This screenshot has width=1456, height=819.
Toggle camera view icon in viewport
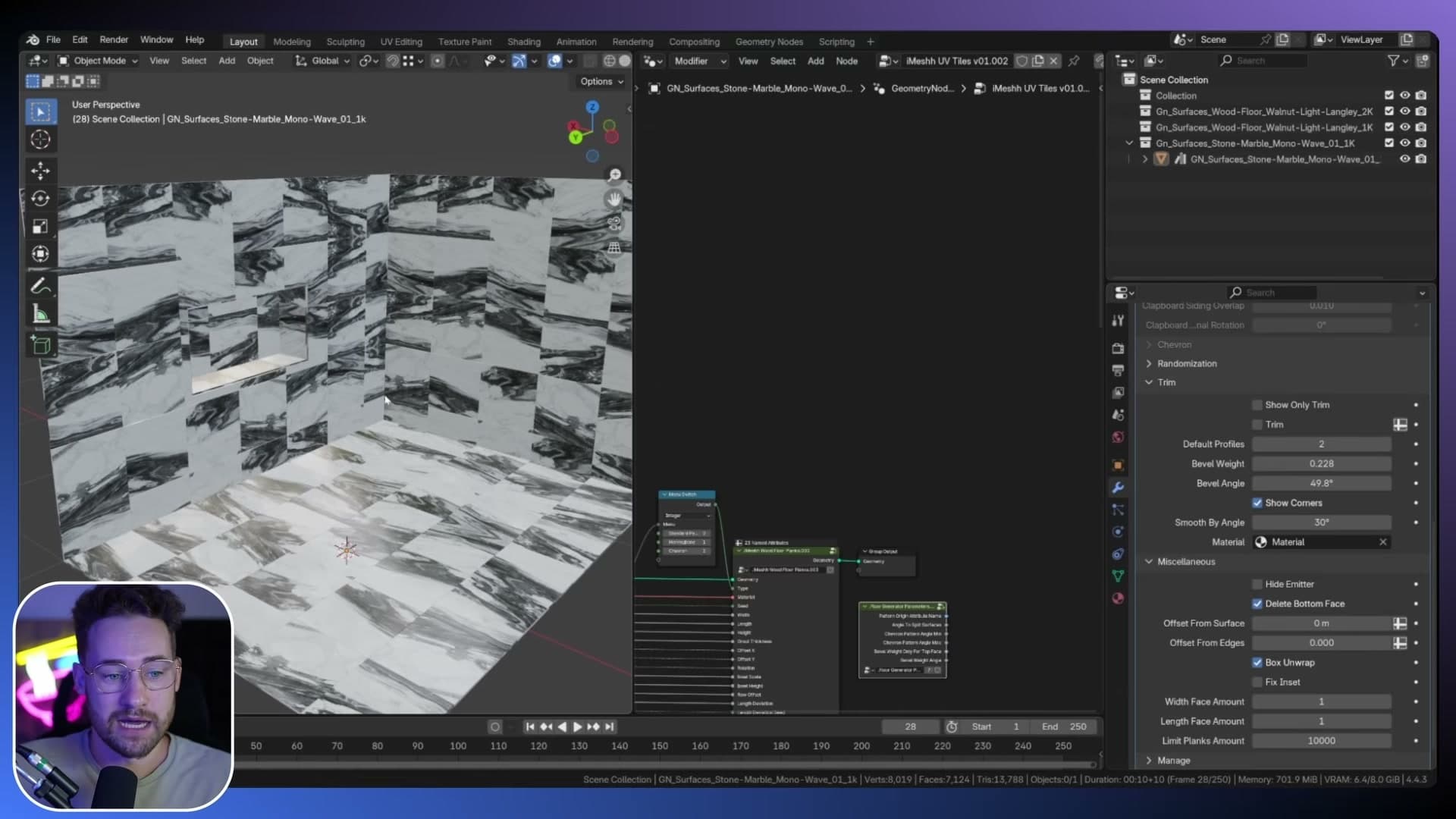click(x=614, y=224)
